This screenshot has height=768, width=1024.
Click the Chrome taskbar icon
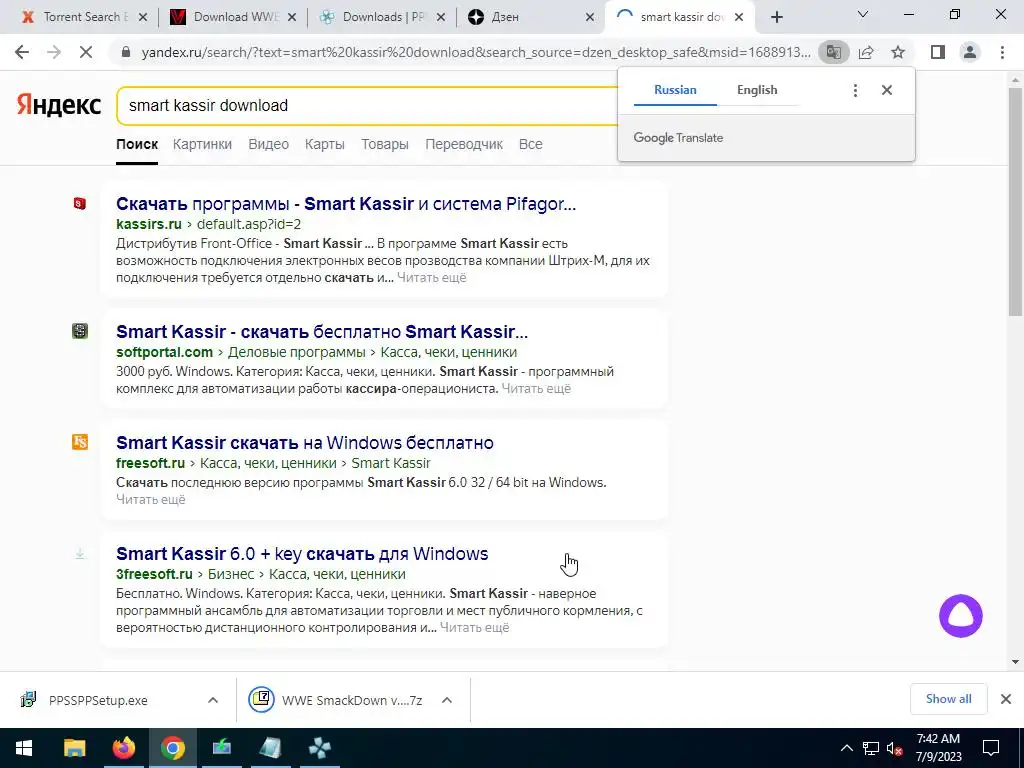click(x=172, y=748)
